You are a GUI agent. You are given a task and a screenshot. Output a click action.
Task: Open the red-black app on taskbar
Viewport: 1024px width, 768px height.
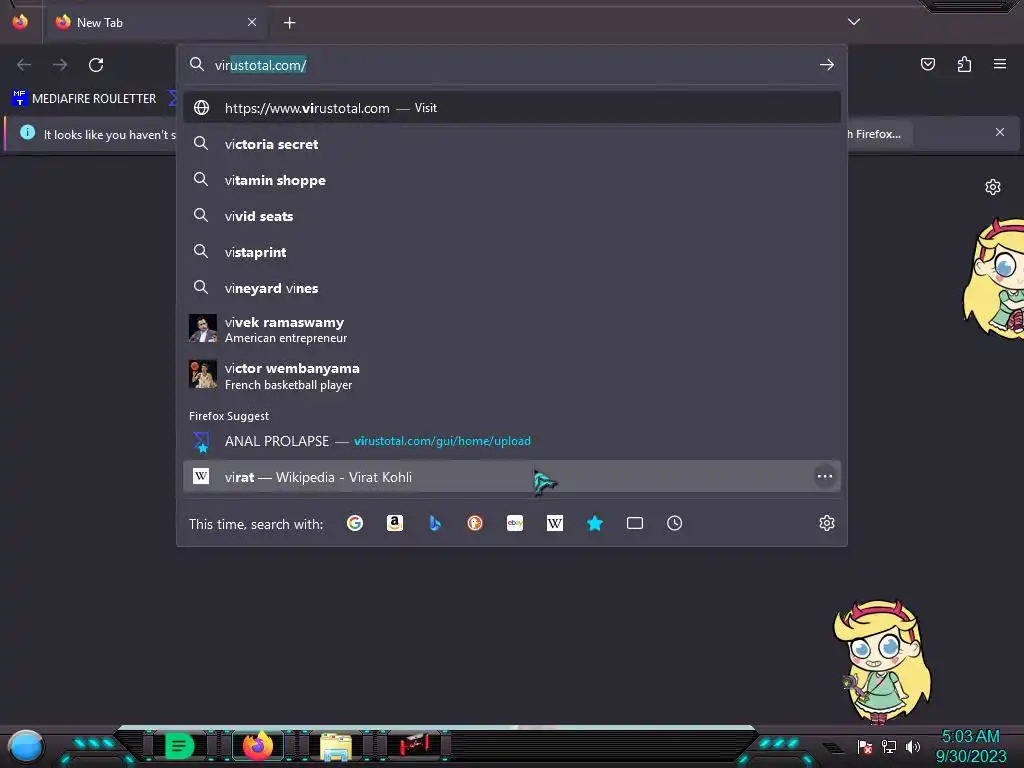point(414,745)
